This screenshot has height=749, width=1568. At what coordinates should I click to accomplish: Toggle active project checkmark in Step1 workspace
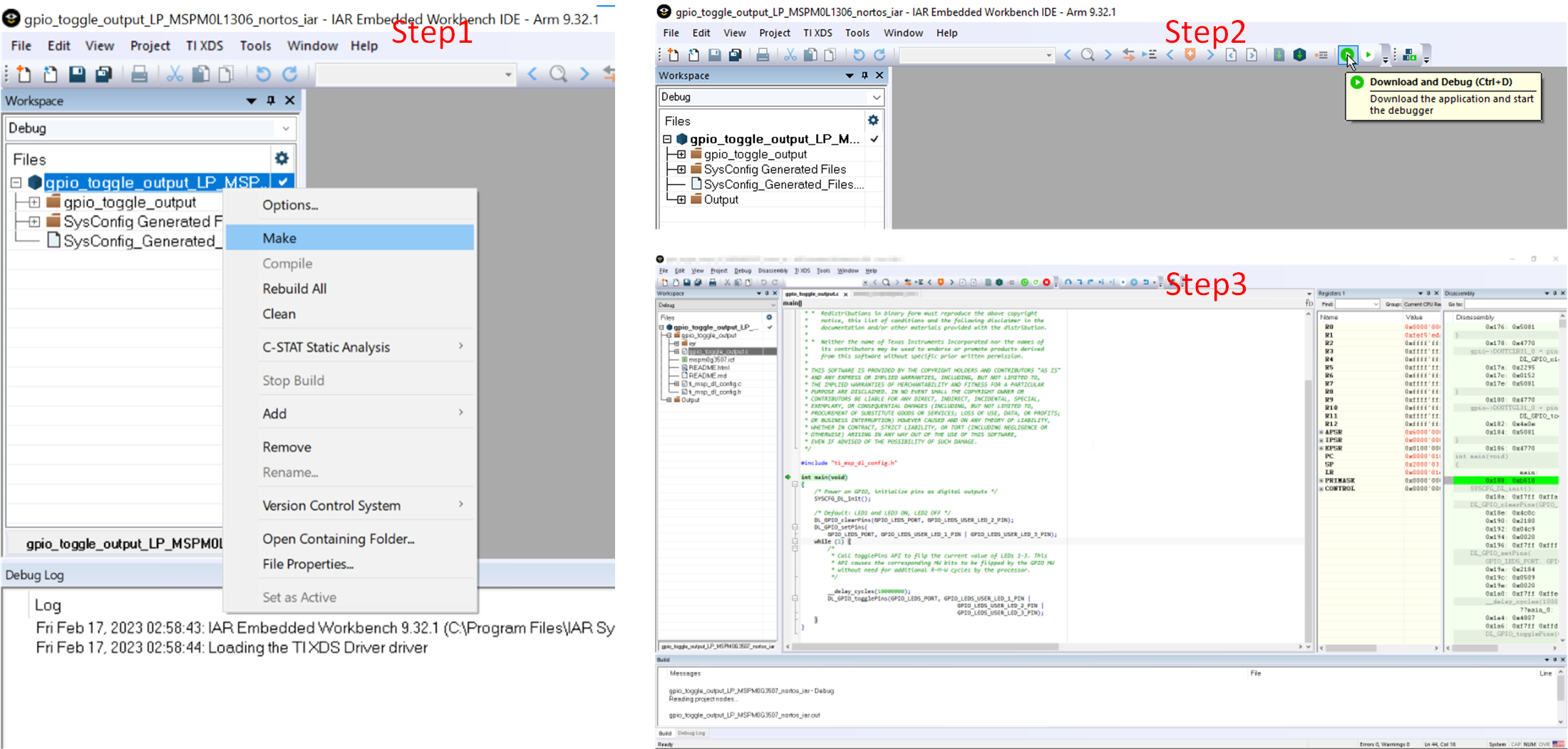pos(283,182)
